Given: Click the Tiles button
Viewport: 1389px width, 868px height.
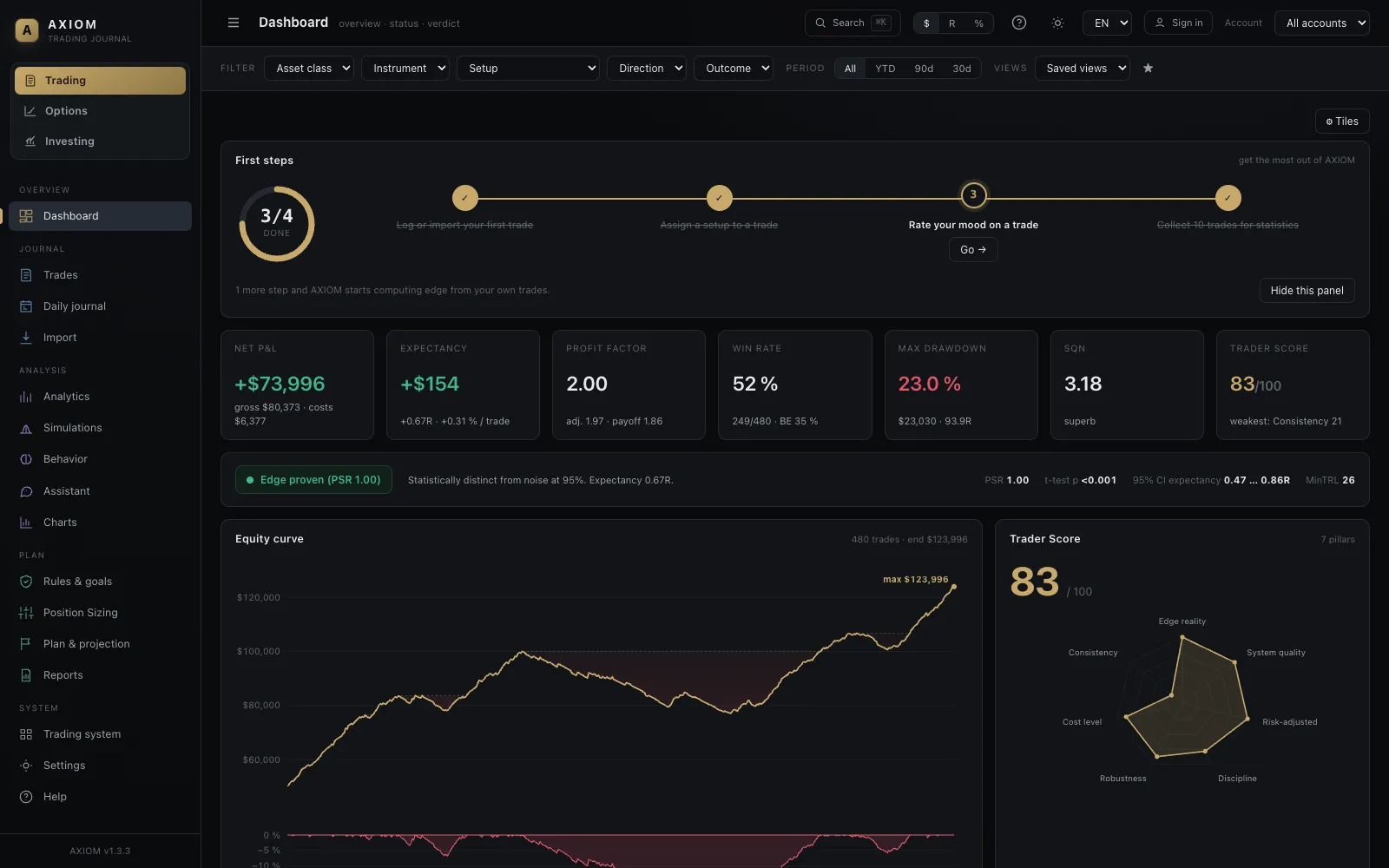Looking at the screenshot, I should coord(1342,122).
